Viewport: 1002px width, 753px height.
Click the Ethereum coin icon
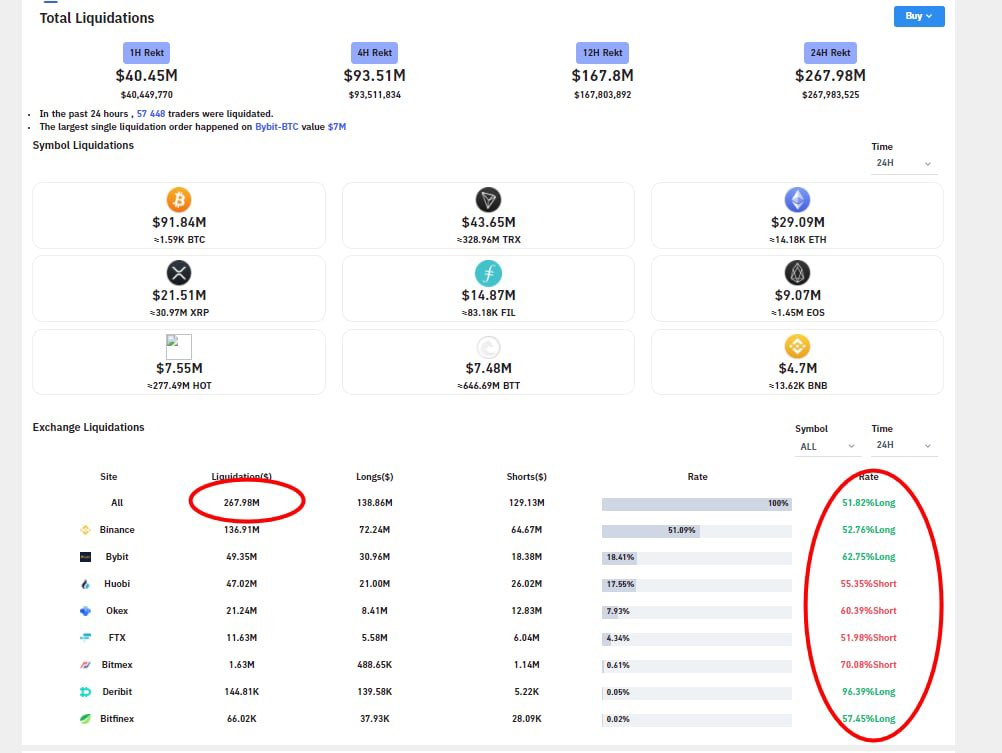[x=797, y=200]
